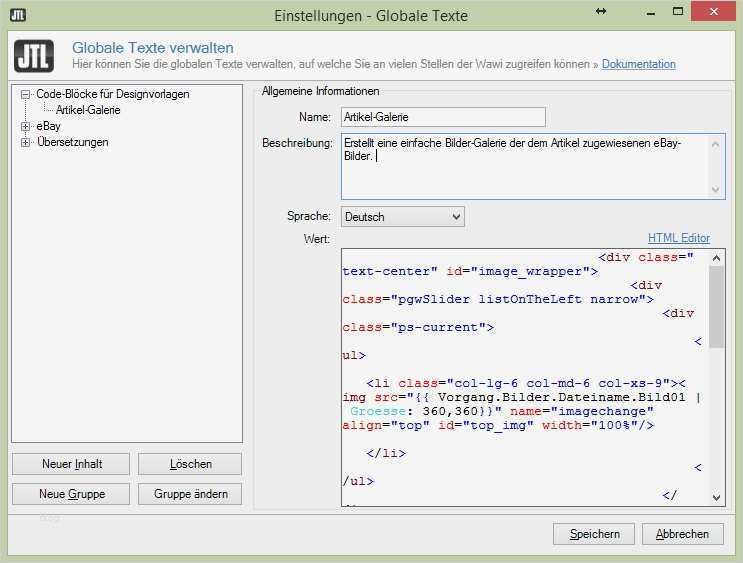743x563 pixels.
Task: Click the resize arrows icon in title bar
Action: (x=601, y=11)
